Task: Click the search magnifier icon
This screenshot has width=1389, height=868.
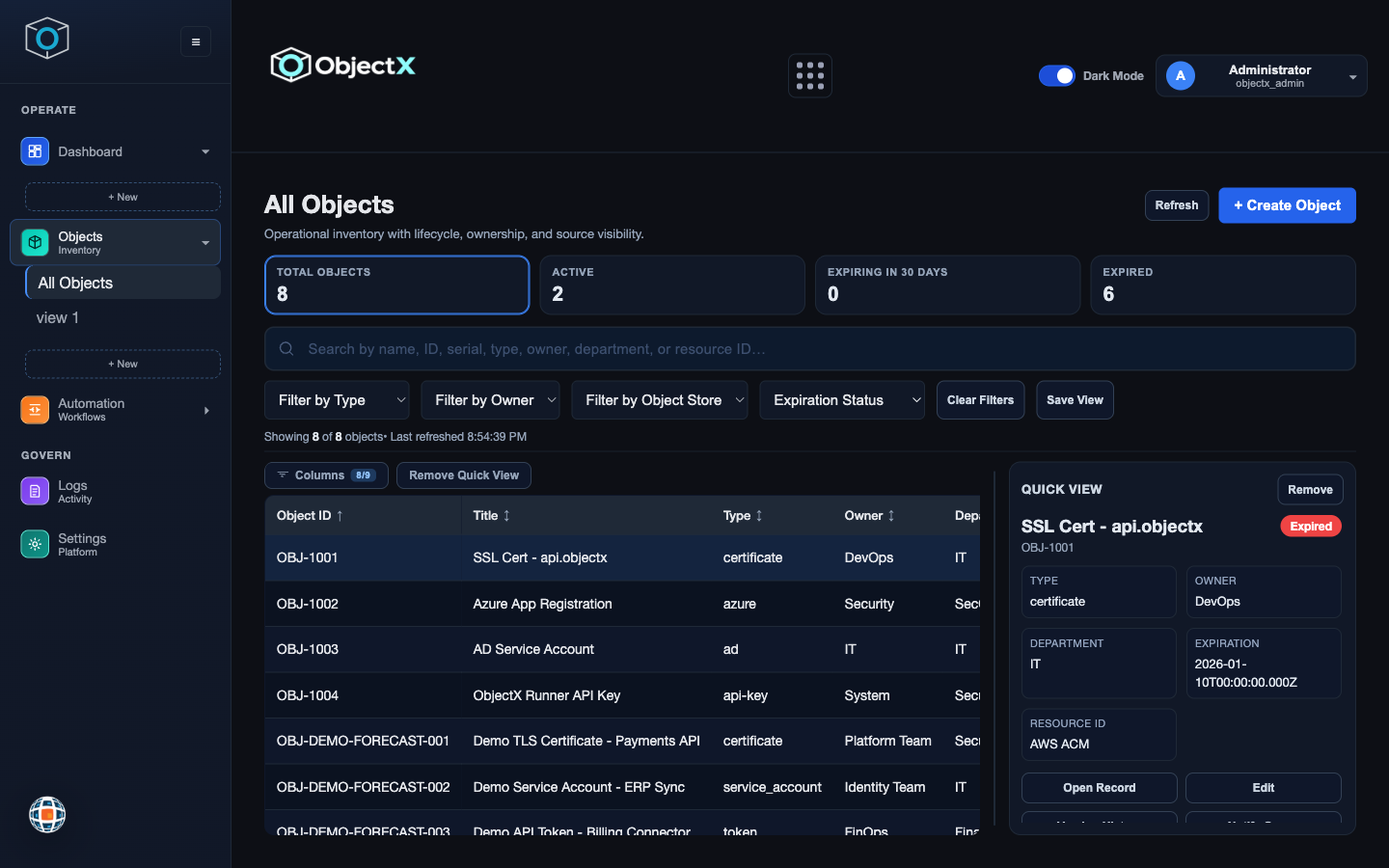Action: [x=286, y=349]
